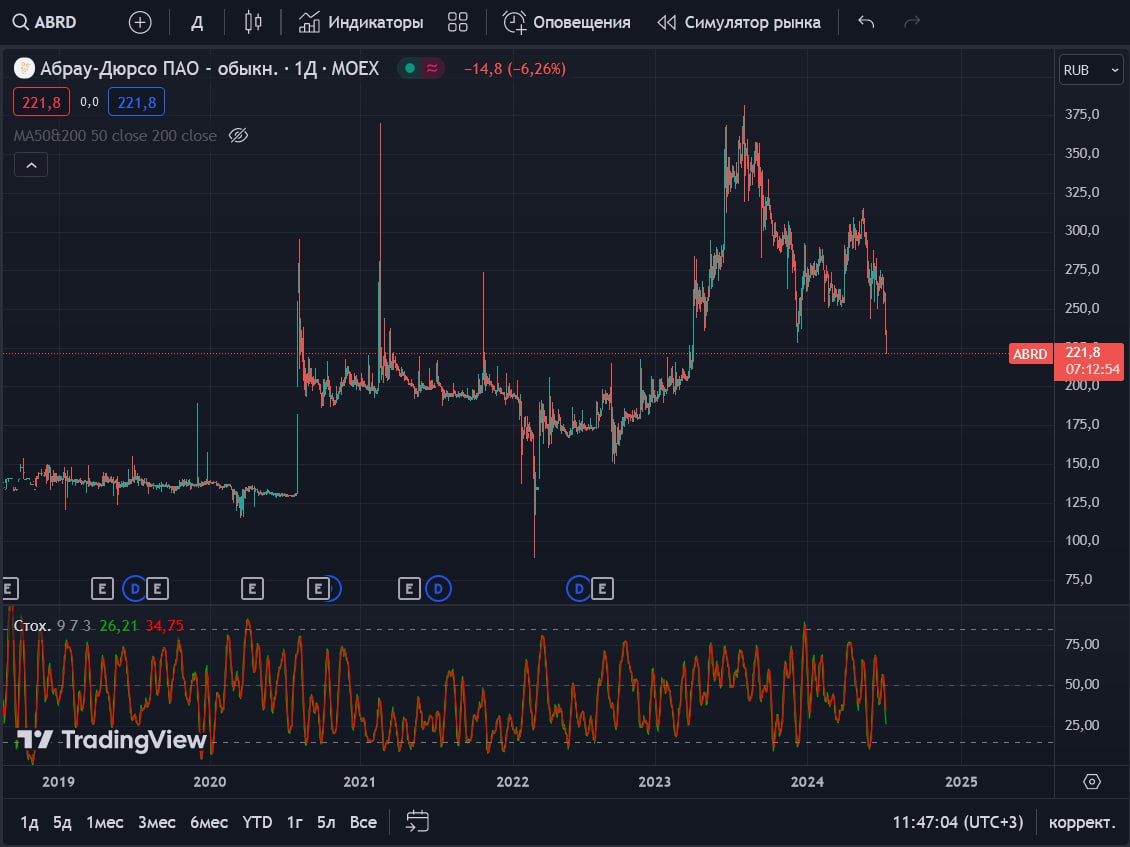Viewport: 1130px width, 847px height.
Task: Click the 75,00 stochastic scale label
Action: coord(1082,644)
